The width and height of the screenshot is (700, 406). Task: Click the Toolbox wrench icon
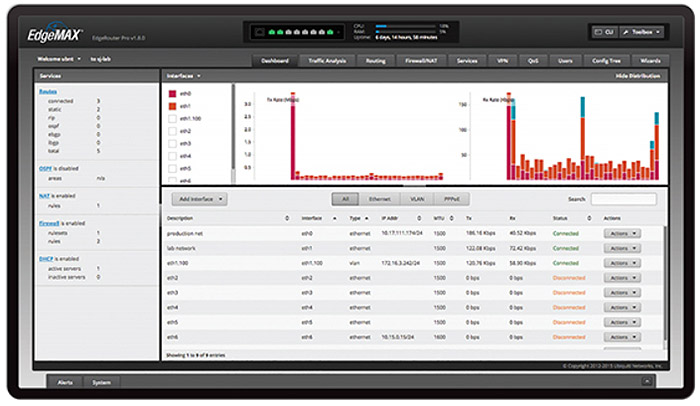coord(626,32)
